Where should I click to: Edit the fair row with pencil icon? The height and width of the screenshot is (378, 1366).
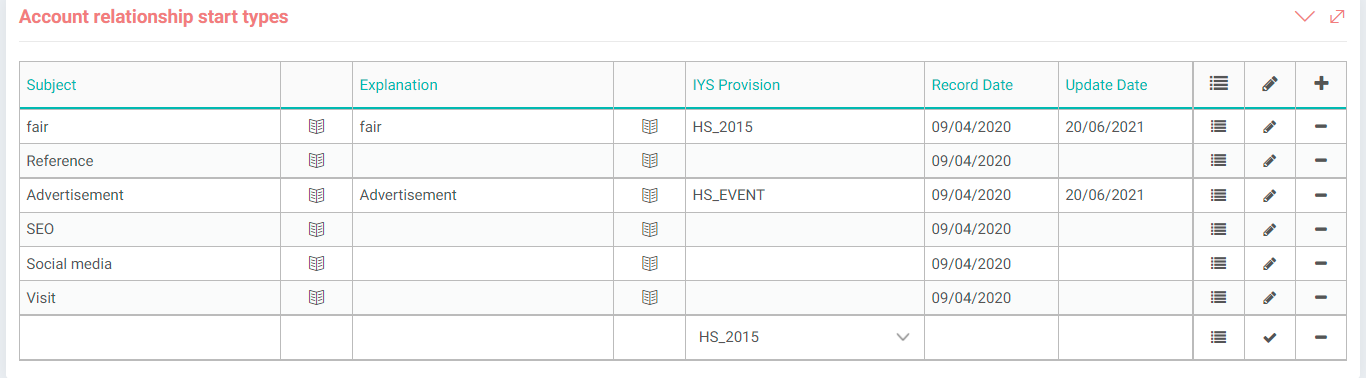1269,127
